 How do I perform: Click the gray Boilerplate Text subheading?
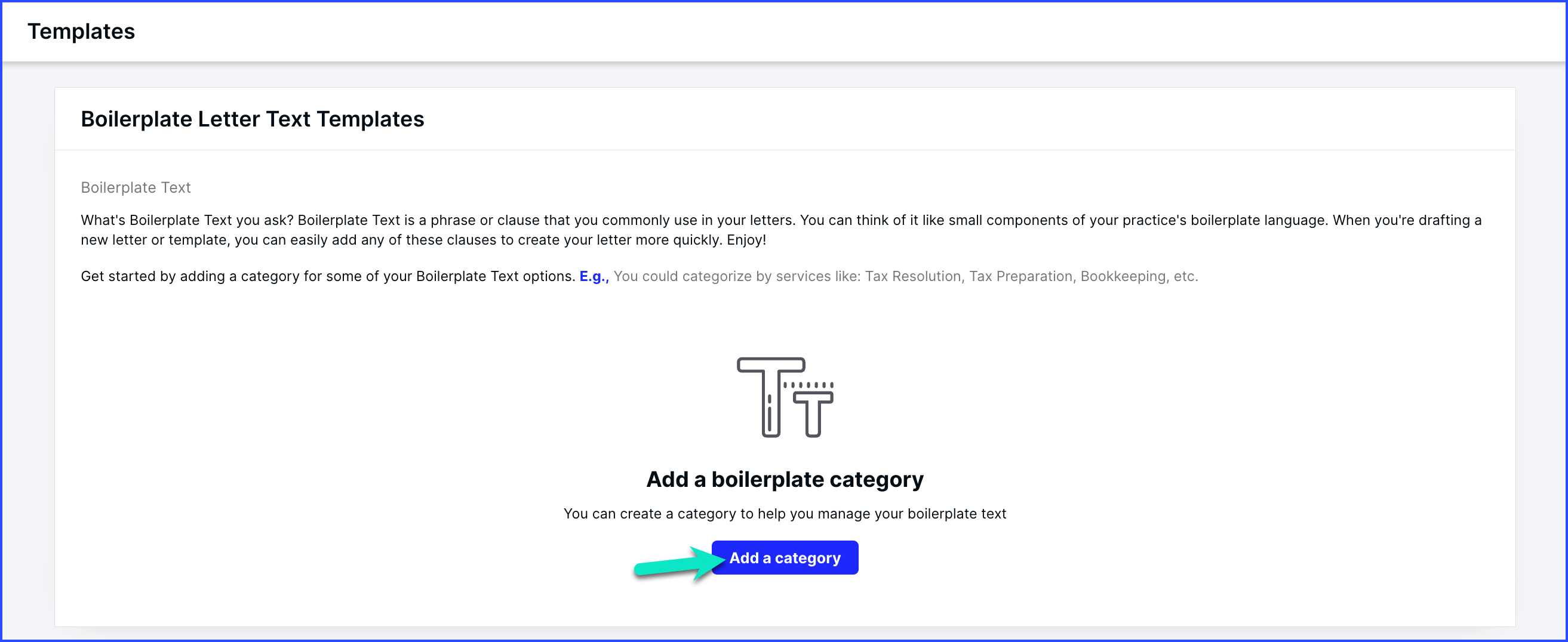(136, 187)
